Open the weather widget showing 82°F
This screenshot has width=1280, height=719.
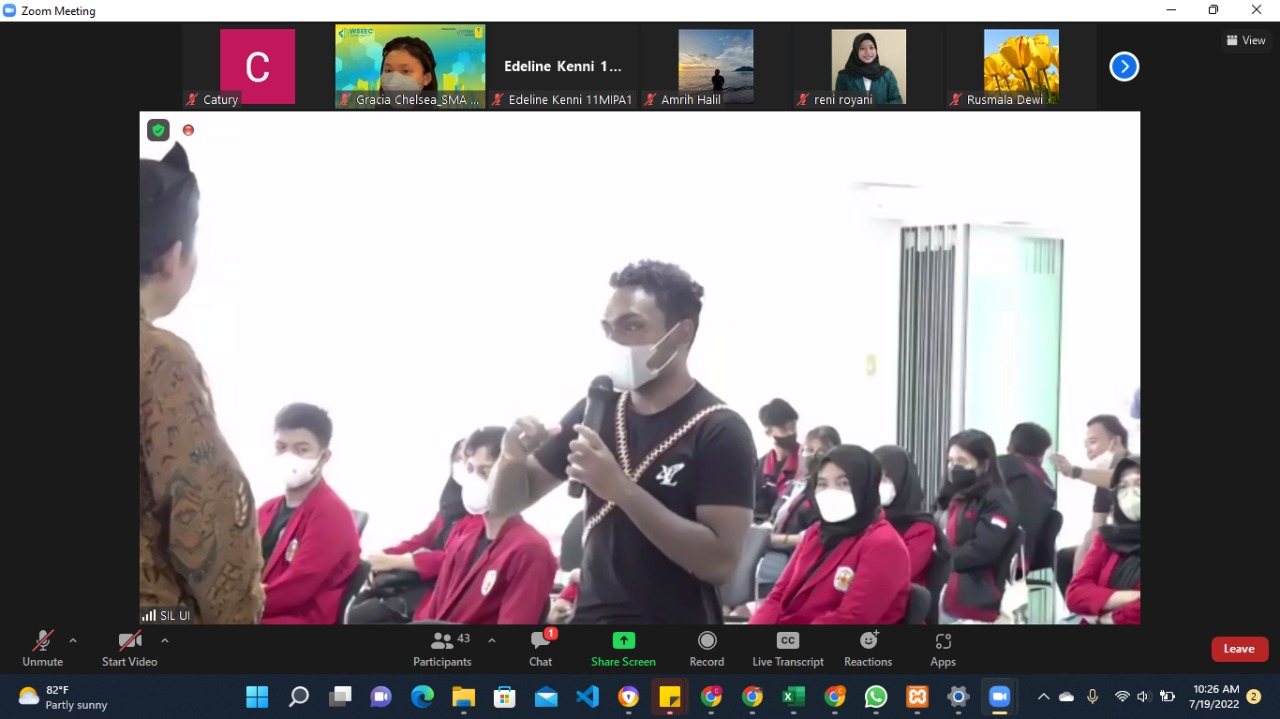(63, 696)
